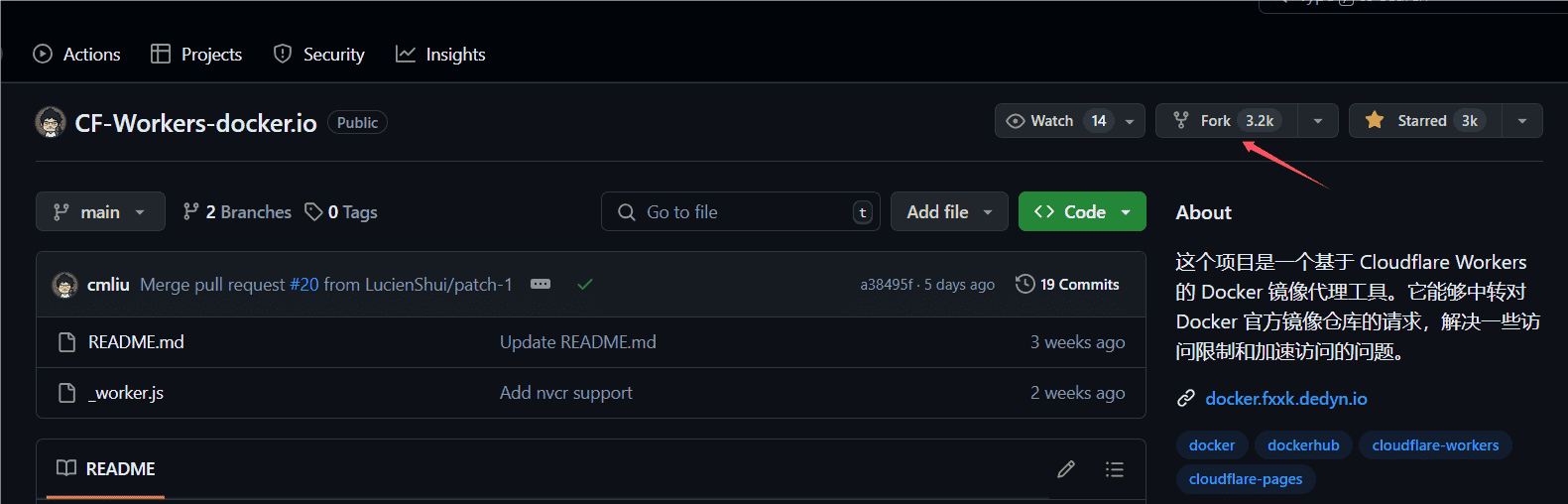Select the cloudflare-workers topic tag
The height and width of the screenshot is (504, 1568).
tap(1434, 445)
